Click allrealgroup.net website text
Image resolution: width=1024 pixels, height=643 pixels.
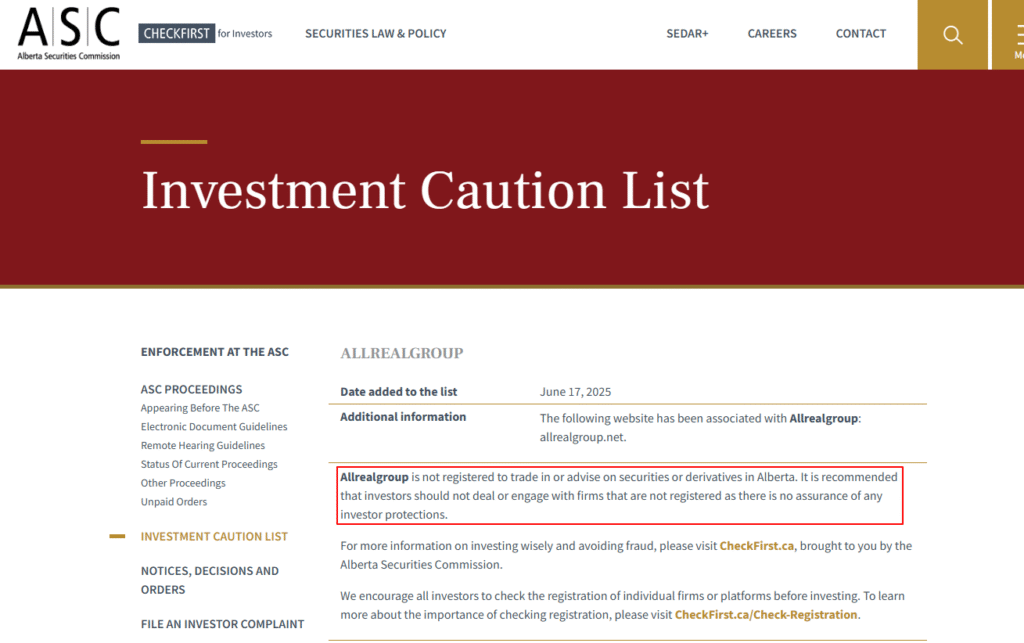point(581,437)
